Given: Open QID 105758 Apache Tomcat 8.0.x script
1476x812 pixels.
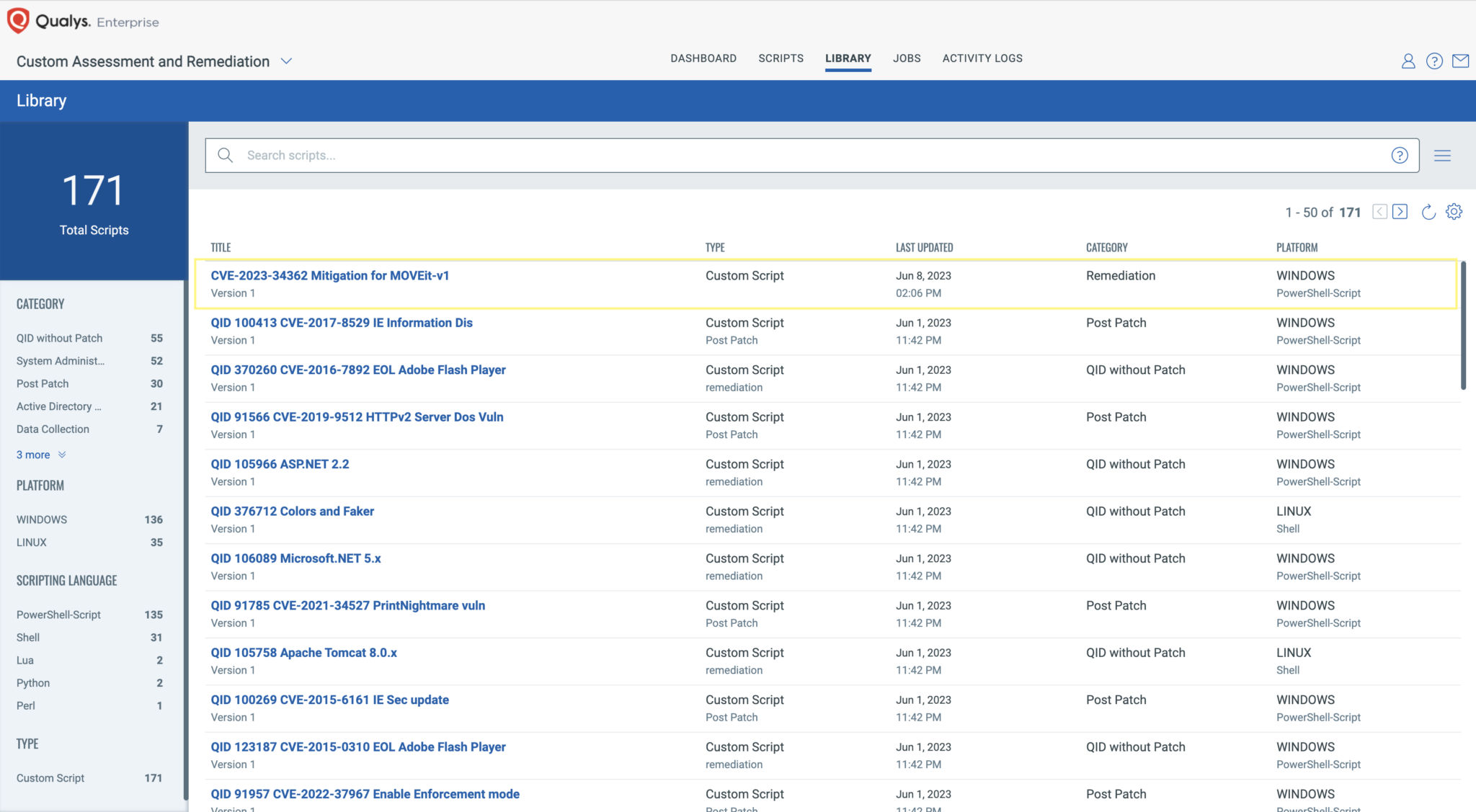Looking at the screenshot, I should (304, 652).
